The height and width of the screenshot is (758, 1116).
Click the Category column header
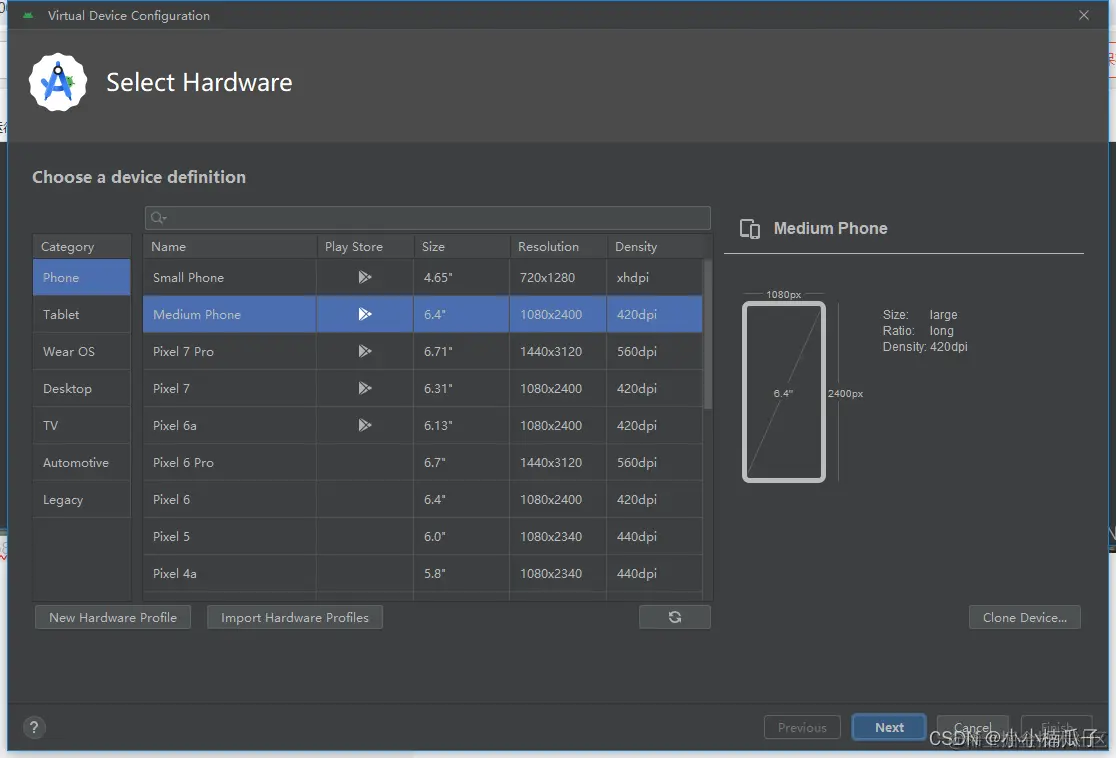[x=82, y=246]
